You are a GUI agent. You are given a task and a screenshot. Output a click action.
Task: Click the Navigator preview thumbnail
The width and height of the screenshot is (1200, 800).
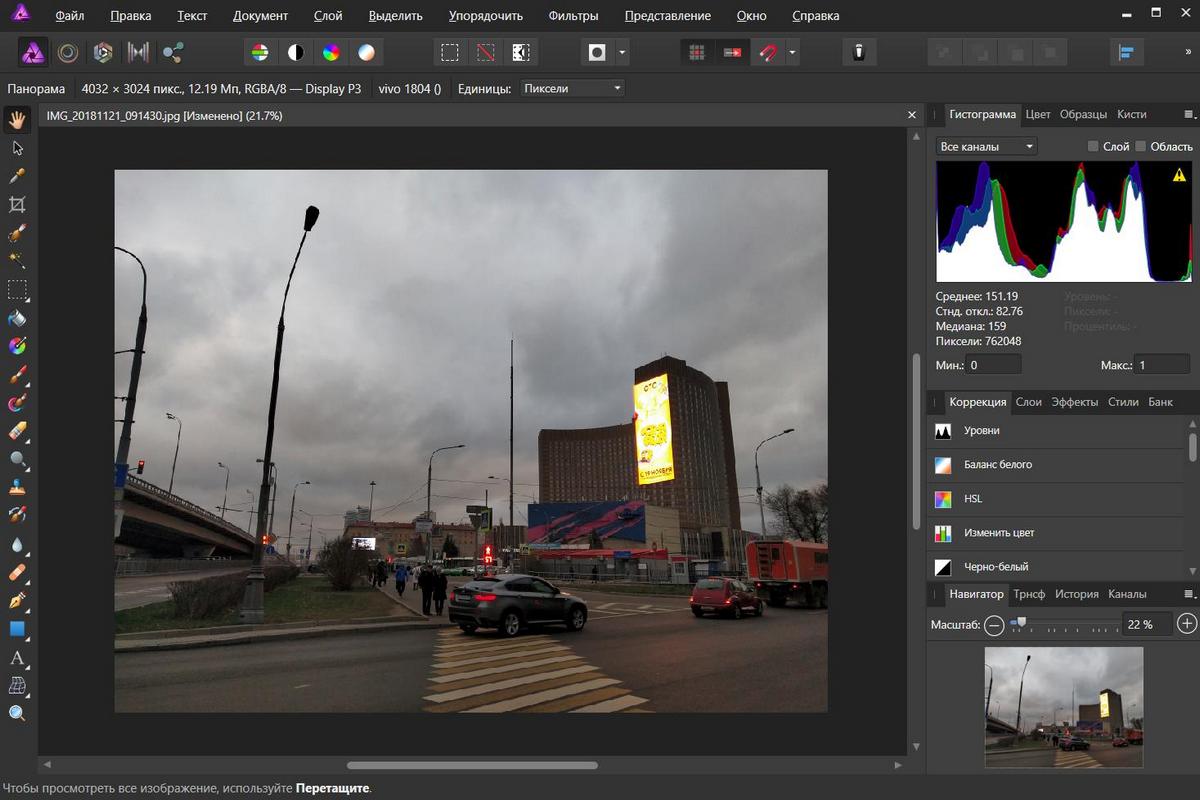tap(1065, 707)
